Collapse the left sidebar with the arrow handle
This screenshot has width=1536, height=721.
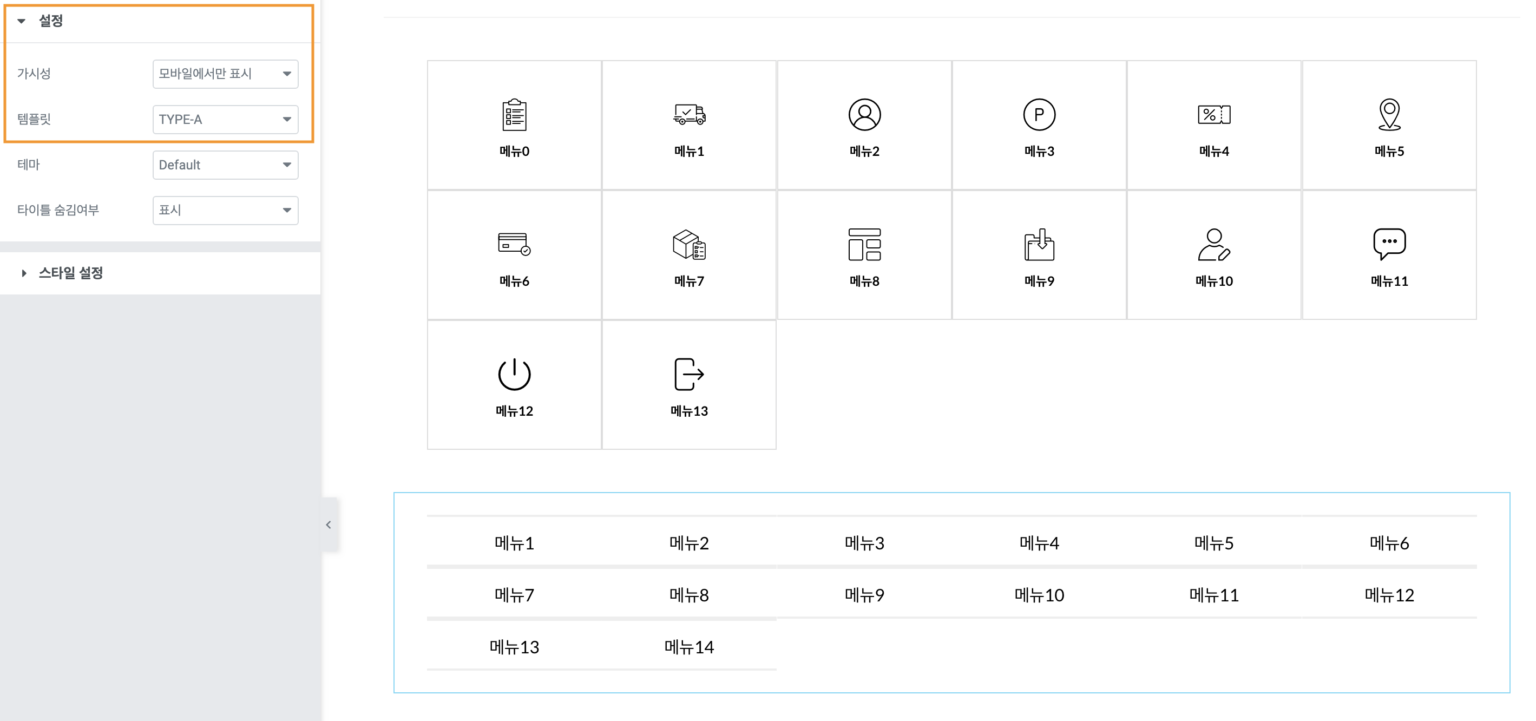click(328, 525)
